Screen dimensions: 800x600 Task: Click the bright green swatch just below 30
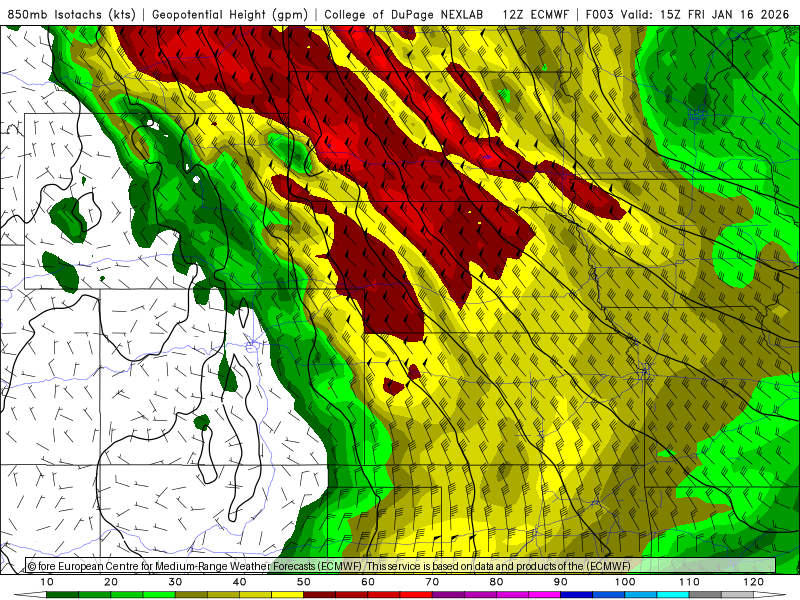click(159, 595)
